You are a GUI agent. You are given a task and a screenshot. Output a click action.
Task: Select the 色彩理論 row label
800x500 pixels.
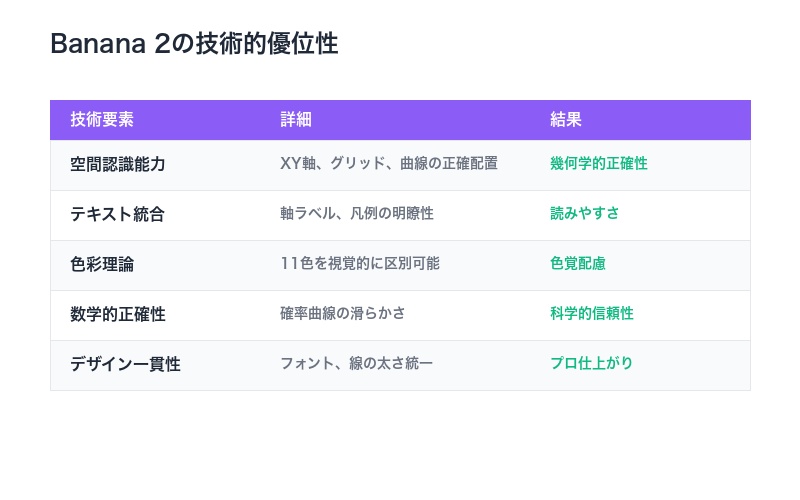pos(102,264)
